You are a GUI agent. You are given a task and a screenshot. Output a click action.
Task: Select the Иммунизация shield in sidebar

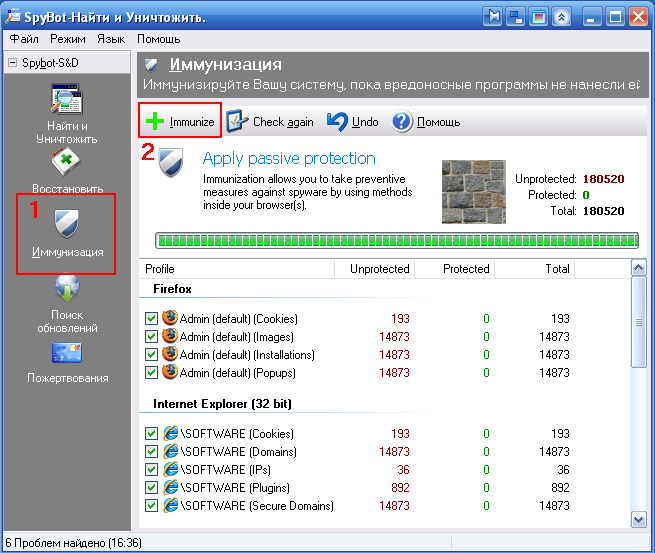tap(67, 223)
